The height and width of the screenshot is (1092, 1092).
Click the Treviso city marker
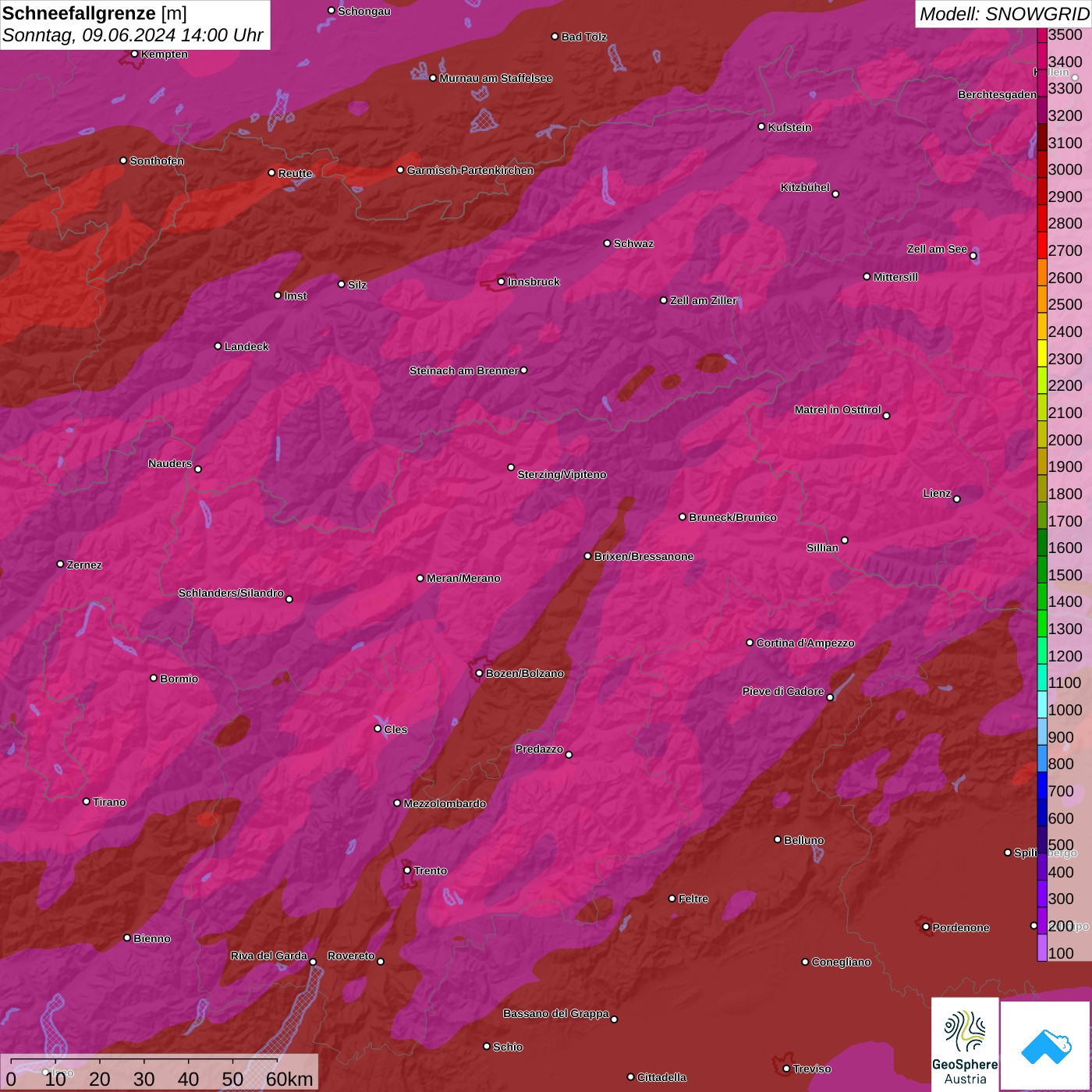tap(786, 1069)
